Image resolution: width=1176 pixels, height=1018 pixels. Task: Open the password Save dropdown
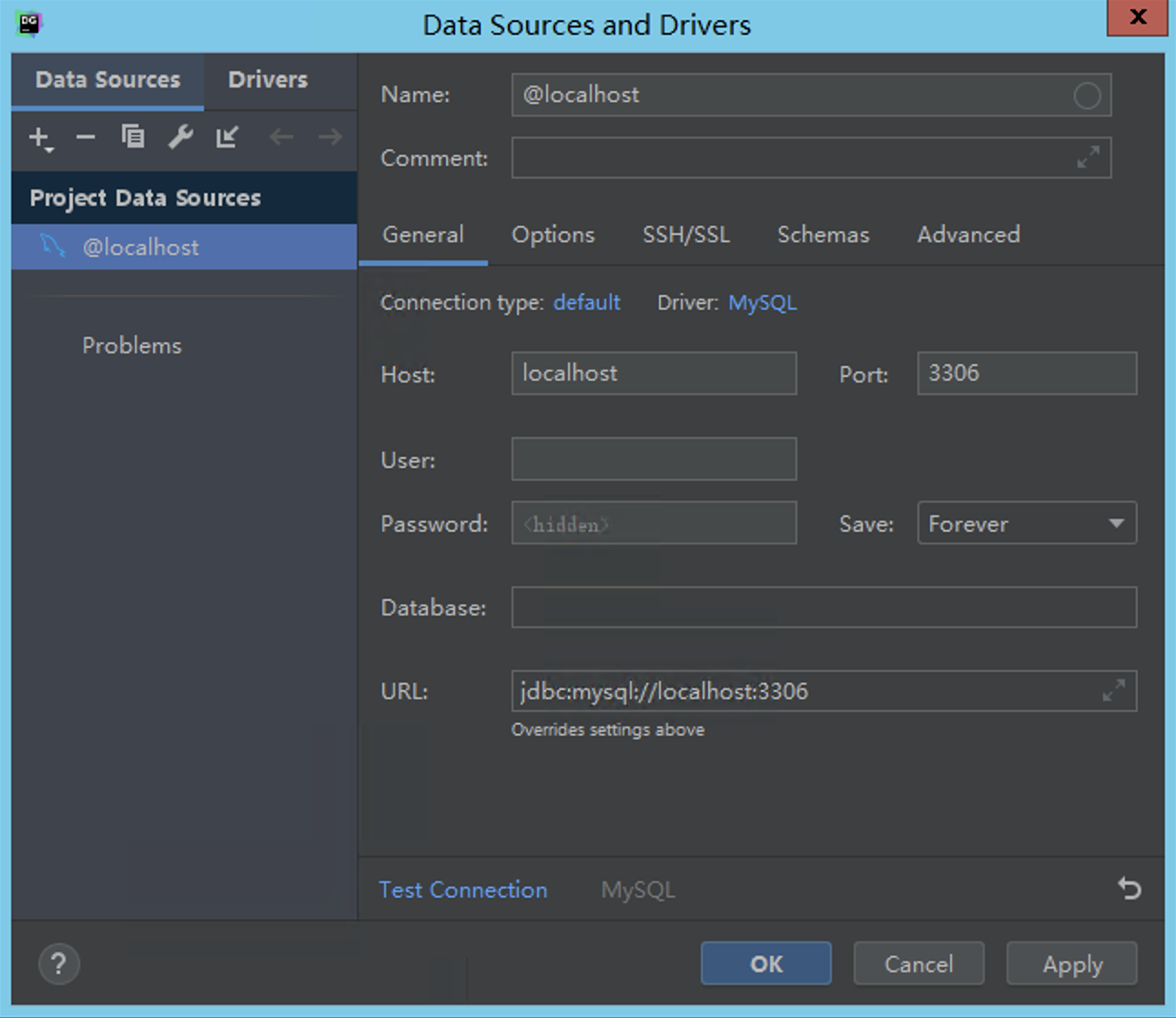click(1026, 524)
